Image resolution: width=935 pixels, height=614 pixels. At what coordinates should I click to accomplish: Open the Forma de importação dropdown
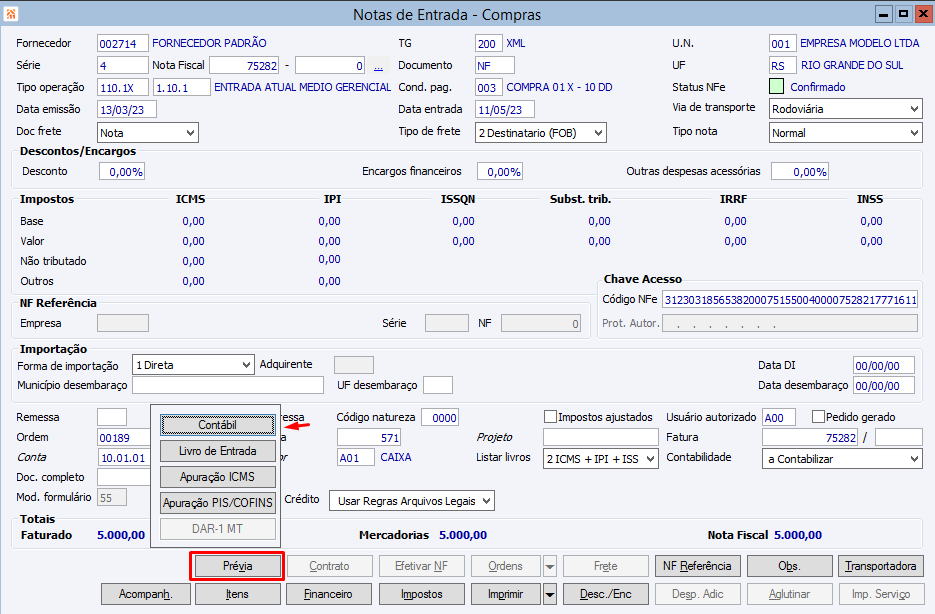point(193,365)
